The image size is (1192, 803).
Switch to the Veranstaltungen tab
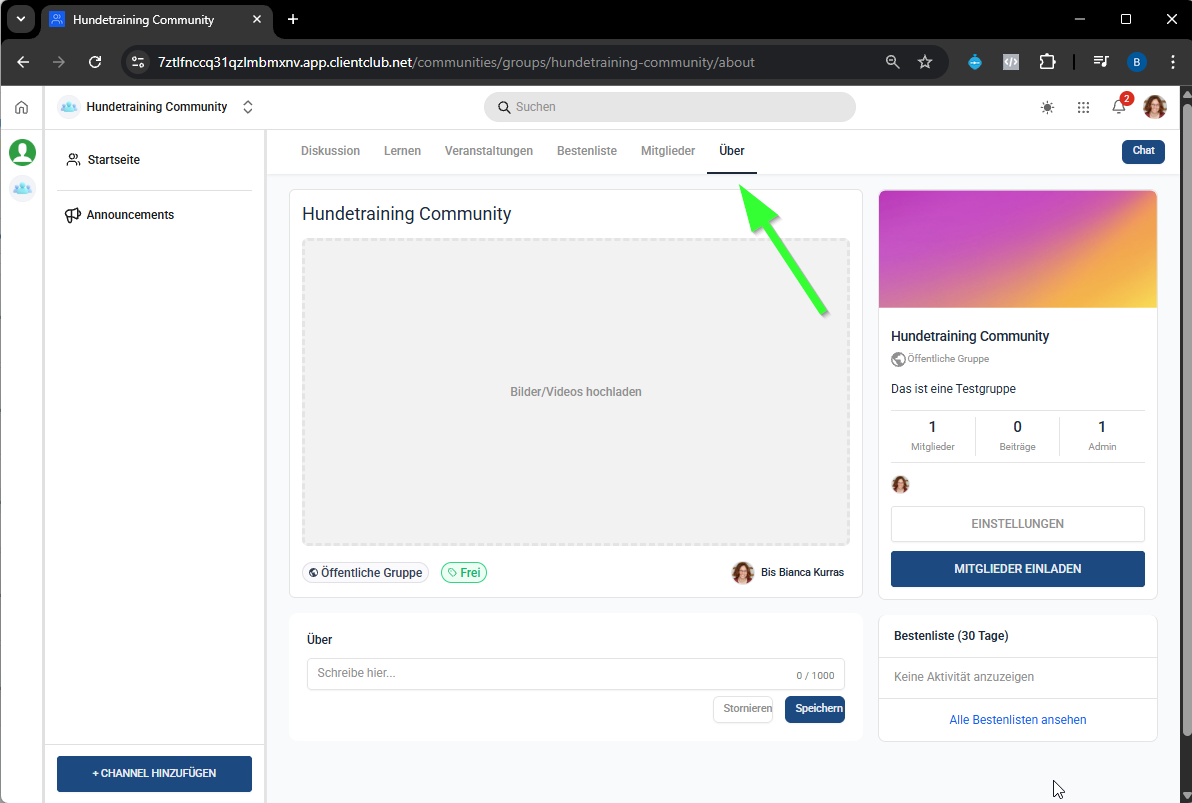[x=489, y=151]
